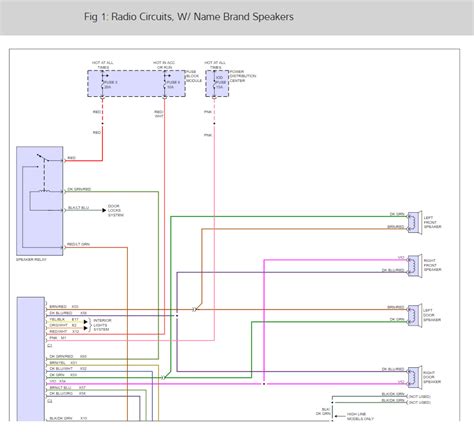This screenshot has width=474, height=435.
Task: Click the "HOT IN ACC OR RUN" label
Action: click(x=164, y=65)
